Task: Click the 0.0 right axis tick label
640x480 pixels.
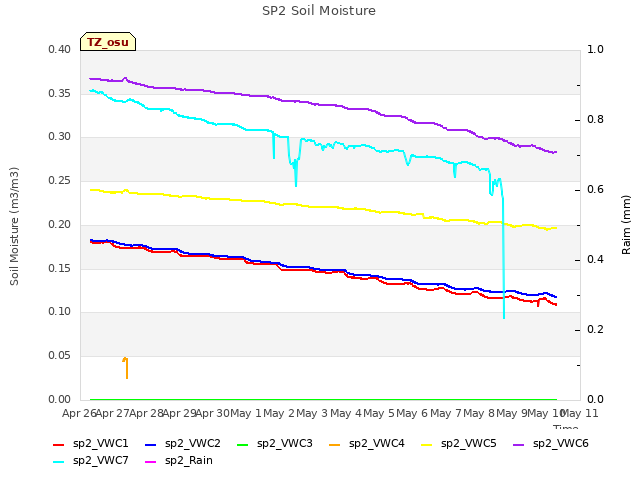Action: 595,399
